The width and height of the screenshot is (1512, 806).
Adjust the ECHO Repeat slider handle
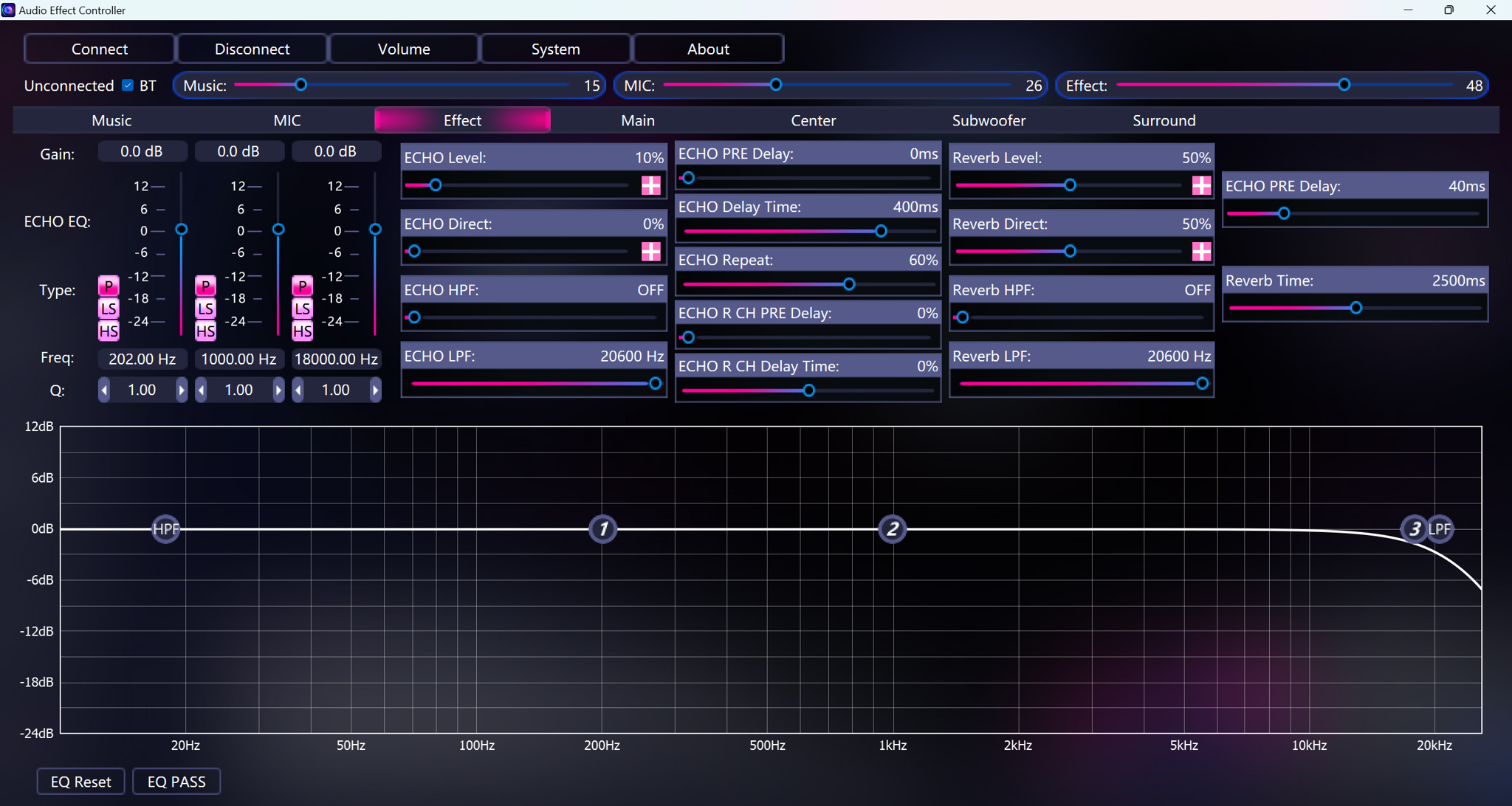(x=849, y=284)
